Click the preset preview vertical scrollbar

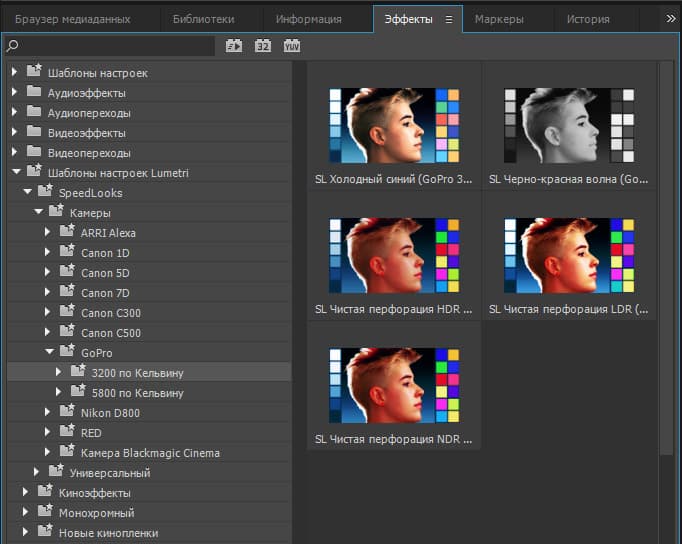[666, 259]
